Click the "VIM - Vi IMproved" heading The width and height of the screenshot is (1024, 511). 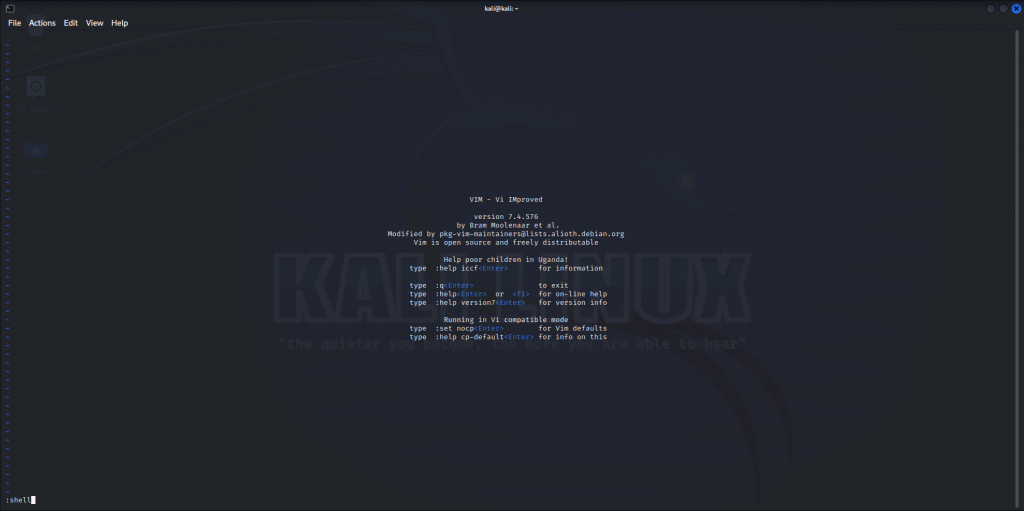[x=505, y=200]
